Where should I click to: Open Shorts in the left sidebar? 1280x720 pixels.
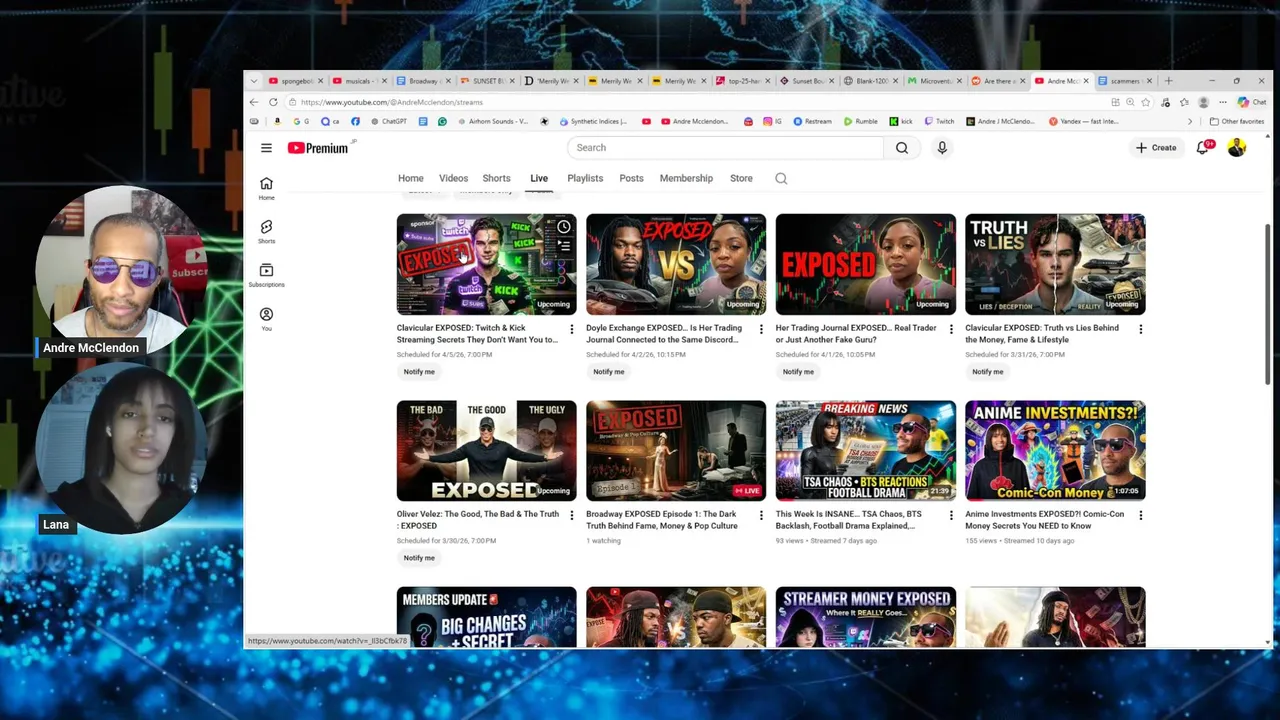(x=266, y=232)
